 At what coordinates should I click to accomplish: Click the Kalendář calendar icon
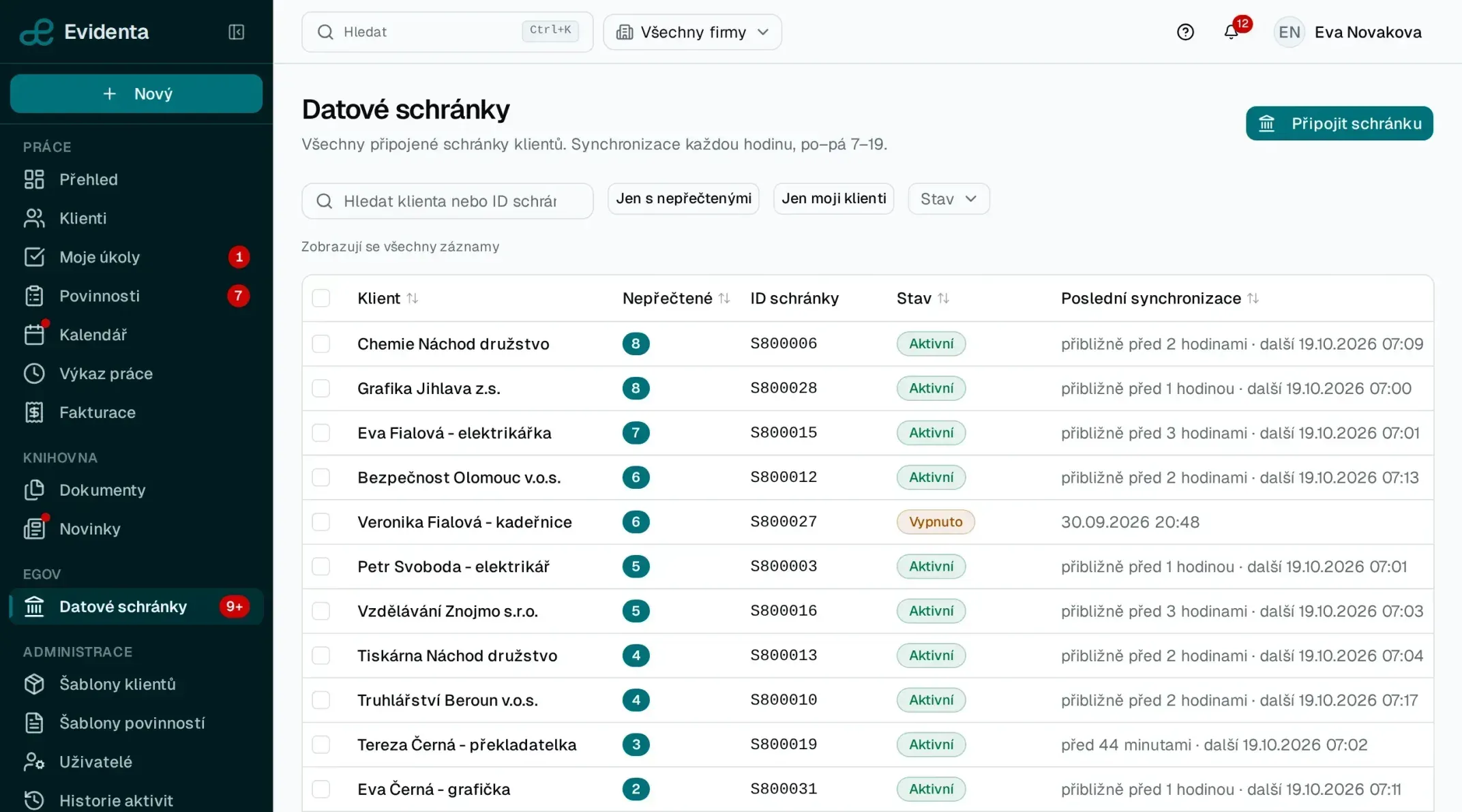click(34, 335)
